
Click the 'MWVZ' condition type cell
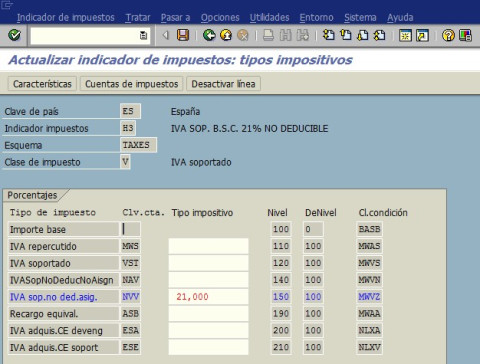(x=369, y=297)
